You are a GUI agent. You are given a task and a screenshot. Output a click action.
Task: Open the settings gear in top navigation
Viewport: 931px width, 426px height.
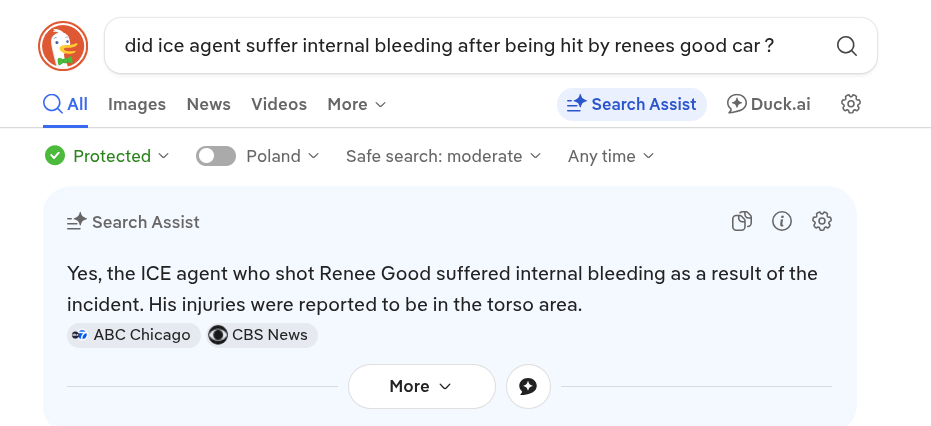(x=851, y=104)
